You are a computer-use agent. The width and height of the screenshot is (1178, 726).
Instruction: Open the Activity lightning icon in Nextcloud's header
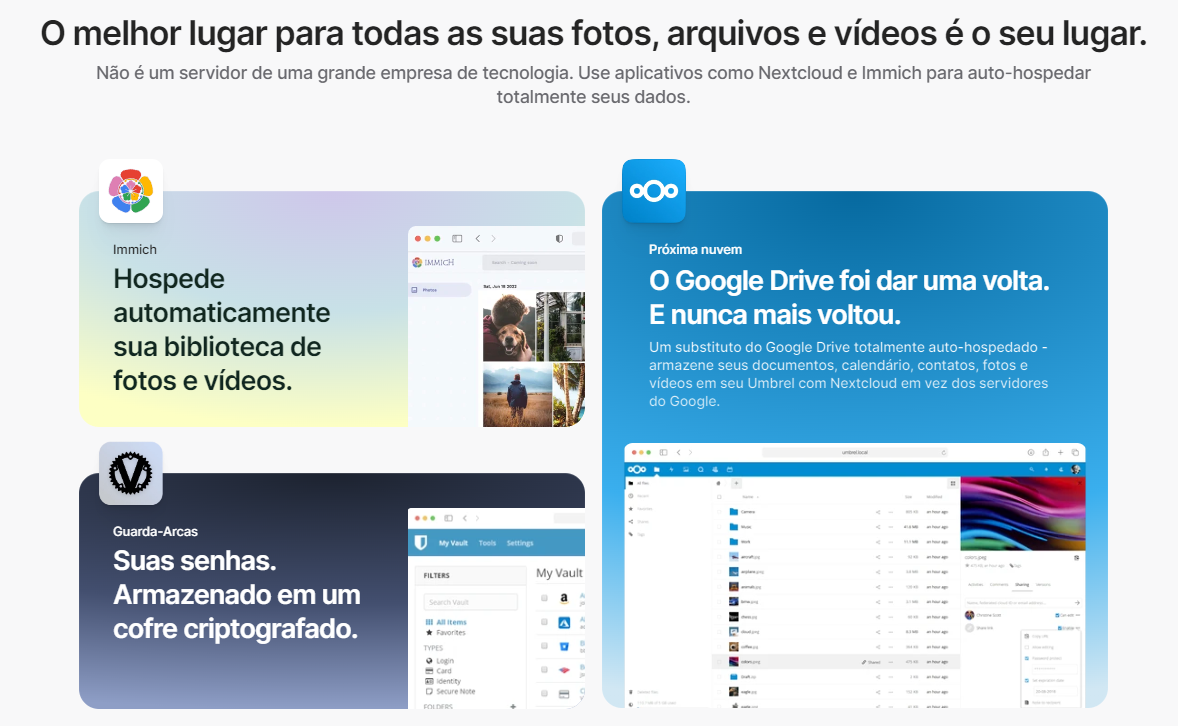[671, 469]
